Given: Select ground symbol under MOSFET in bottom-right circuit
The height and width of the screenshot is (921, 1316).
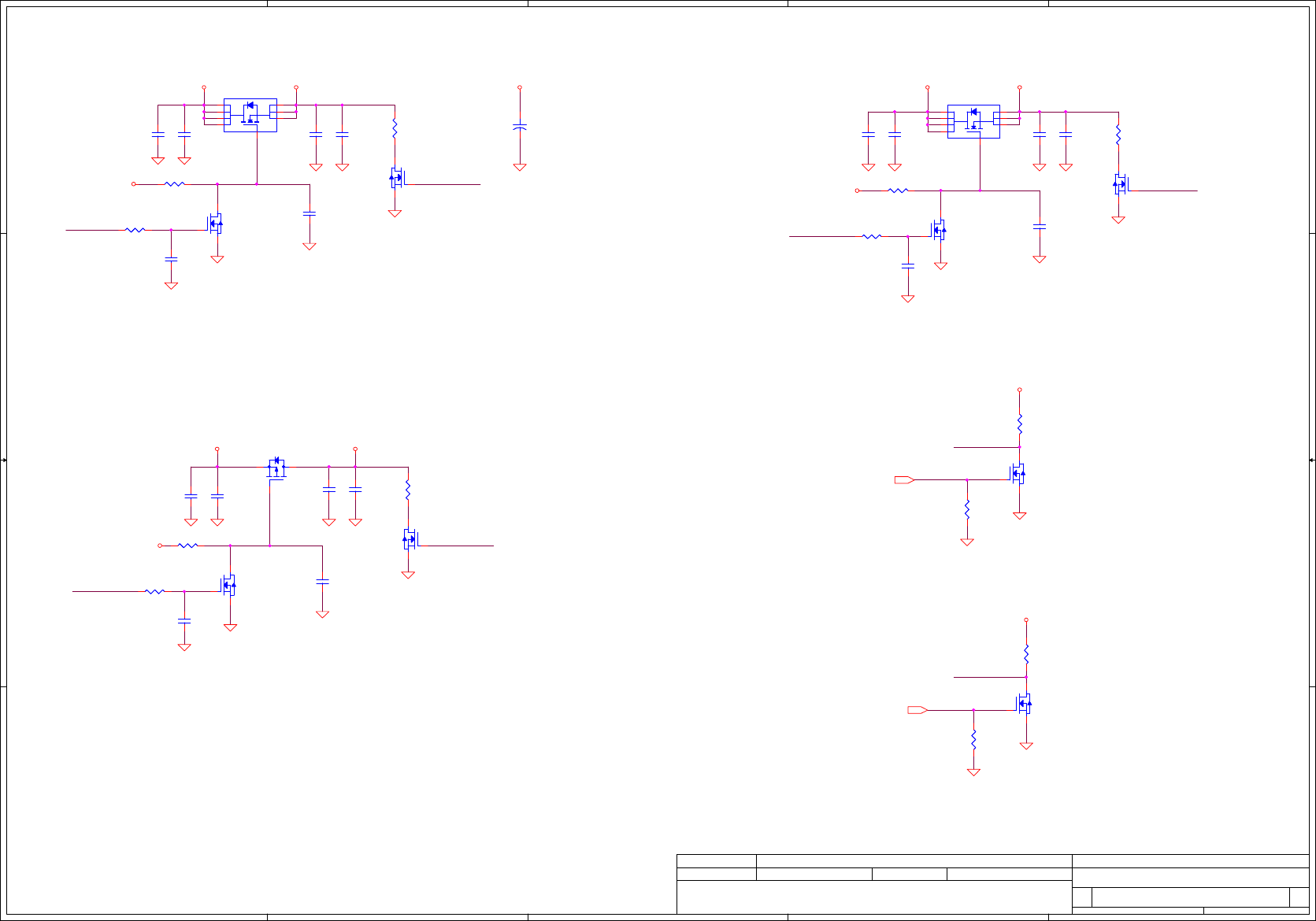Looking at the screenshot, I should click(x=1026, y=745).
